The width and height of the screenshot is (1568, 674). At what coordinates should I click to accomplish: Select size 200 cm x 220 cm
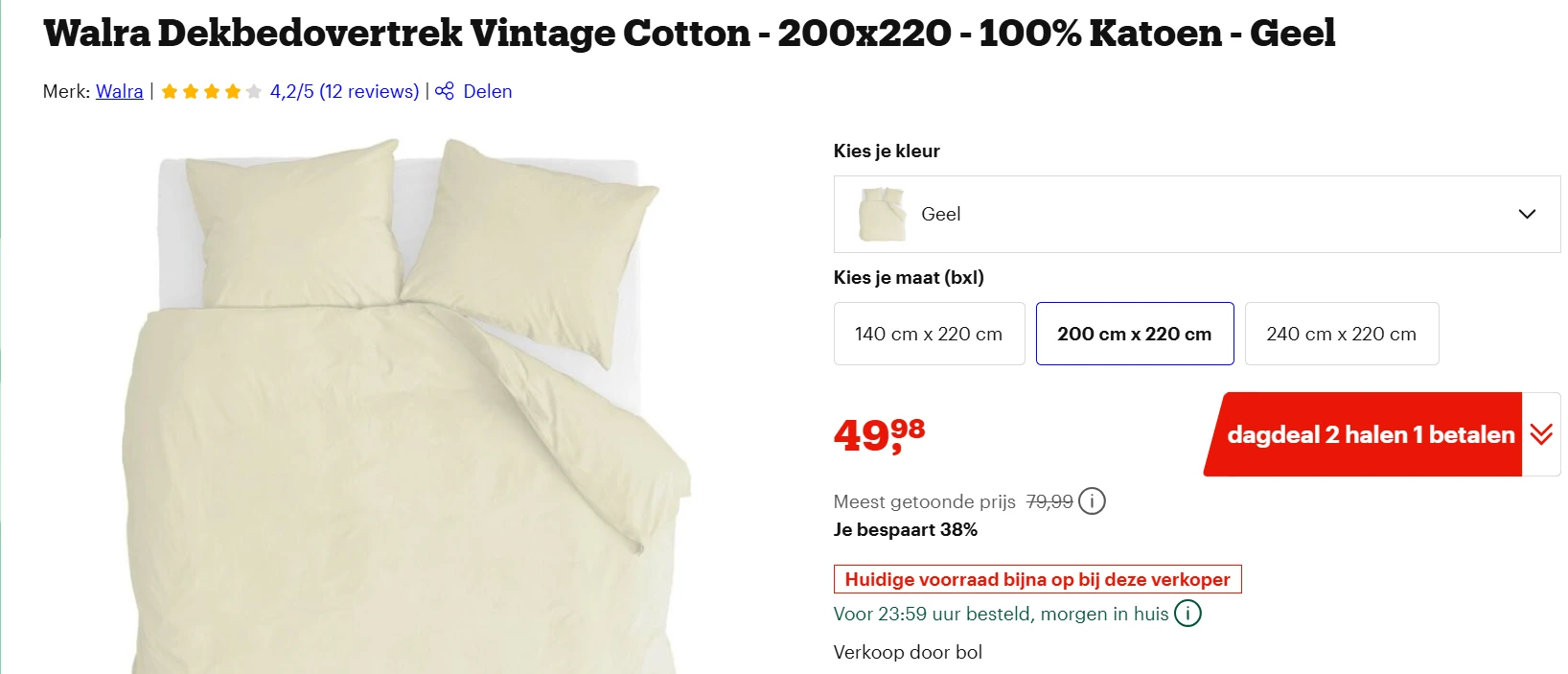point(1134,334)
